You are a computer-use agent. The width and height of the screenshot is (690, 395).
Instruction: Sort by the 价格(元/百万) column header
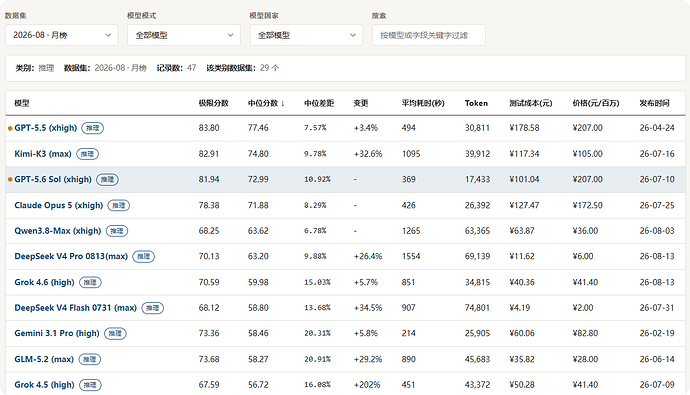tap(596, 103)
